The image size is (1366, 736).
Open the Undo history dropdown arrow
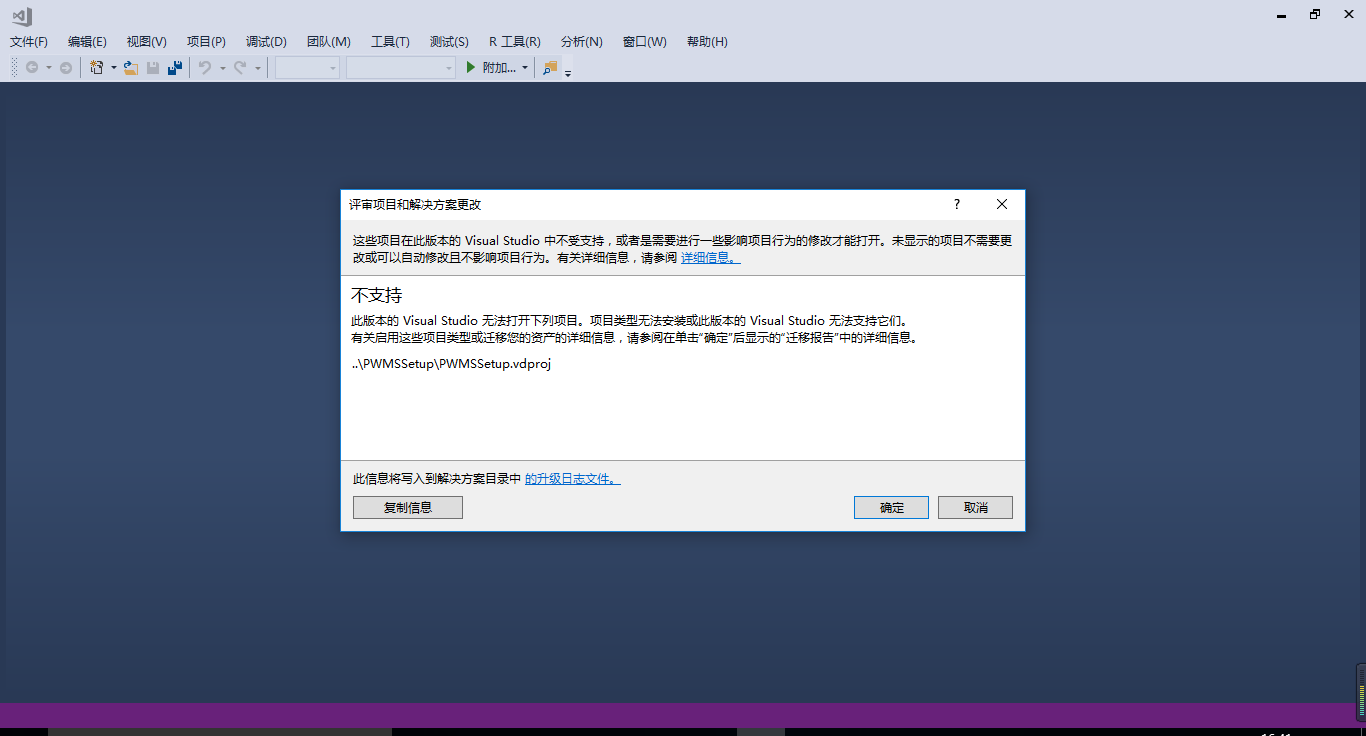pyautogui.click(x=222, y=68)
